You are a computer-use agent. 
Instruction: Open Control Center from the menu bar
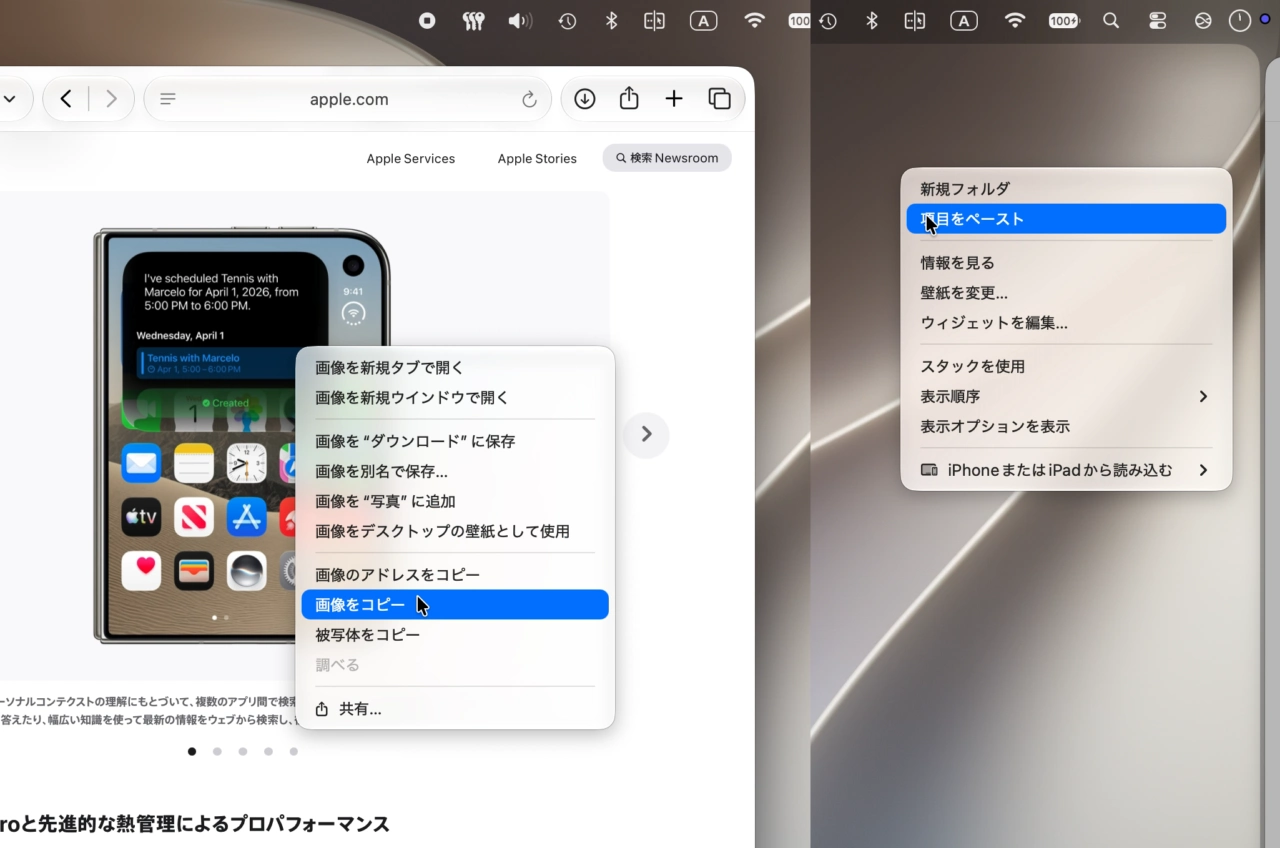click(1157, 20)
